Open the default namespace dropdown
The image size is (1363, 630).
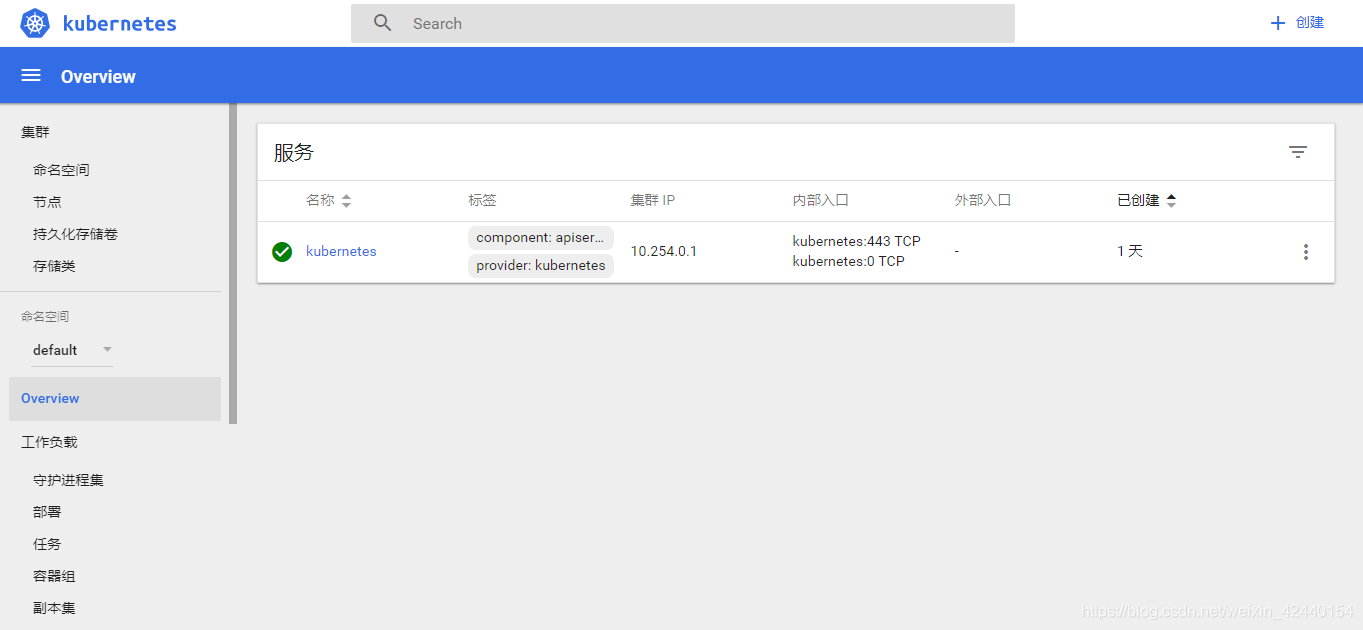click(x=73, y=350)
